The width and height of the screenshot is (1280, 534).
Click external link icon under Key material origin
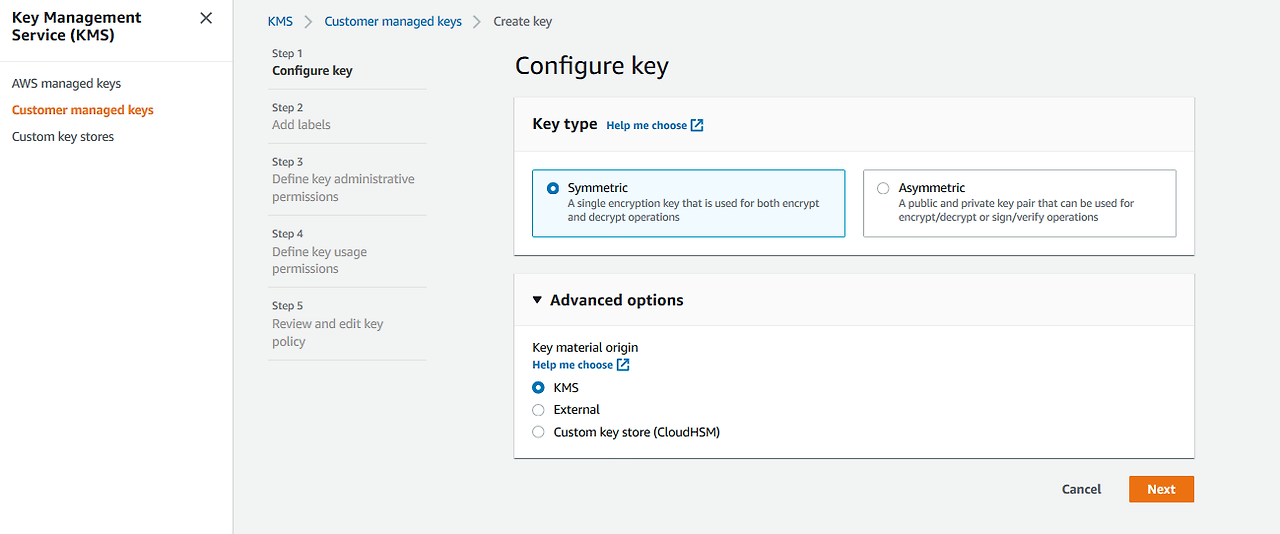pyautogui.click(x=623, y=365)
